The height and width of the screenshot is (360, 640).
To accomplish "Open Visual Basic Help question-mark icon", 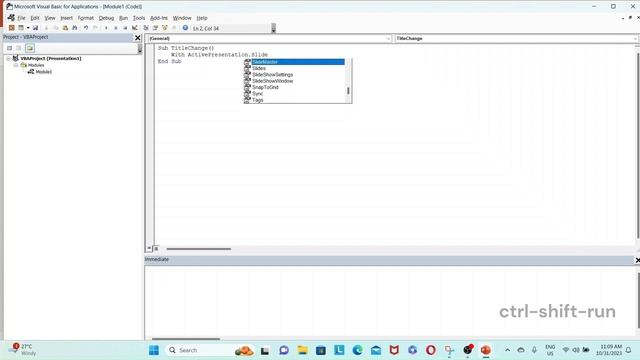I will click(185, 28).
